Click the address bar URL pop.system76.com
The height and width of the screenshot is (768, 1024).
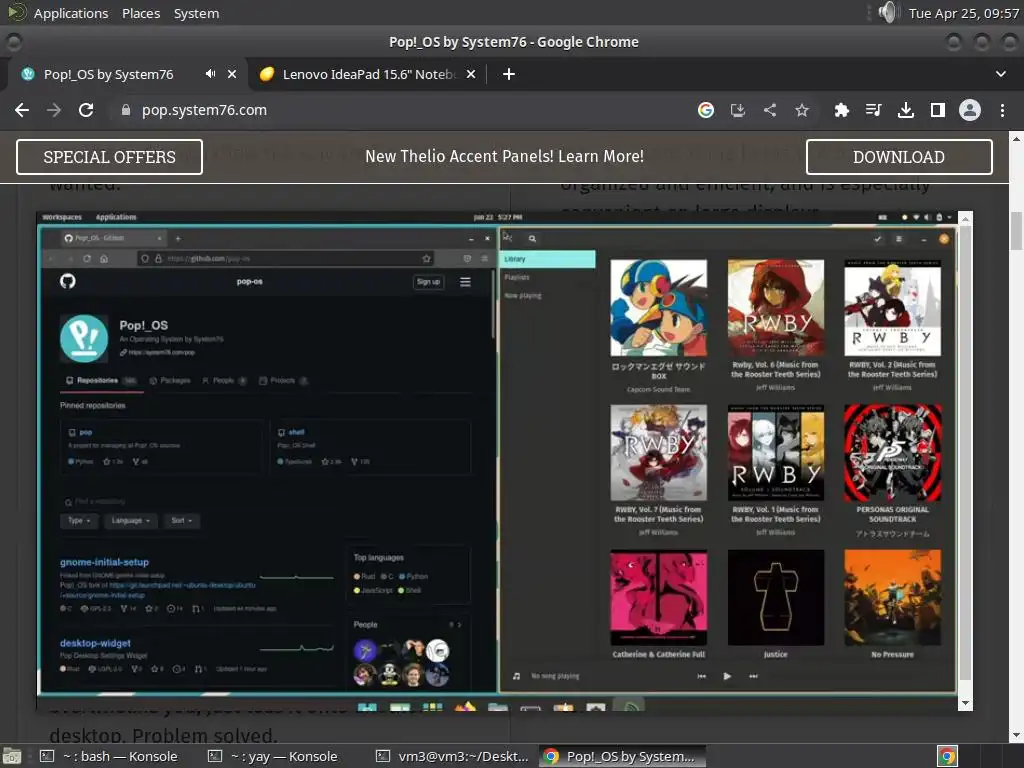click(204, 110)
